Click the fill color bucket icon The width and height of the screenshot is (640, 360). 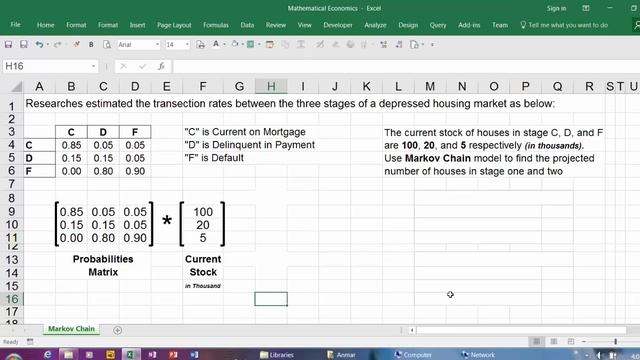click(x=235, y=44)
